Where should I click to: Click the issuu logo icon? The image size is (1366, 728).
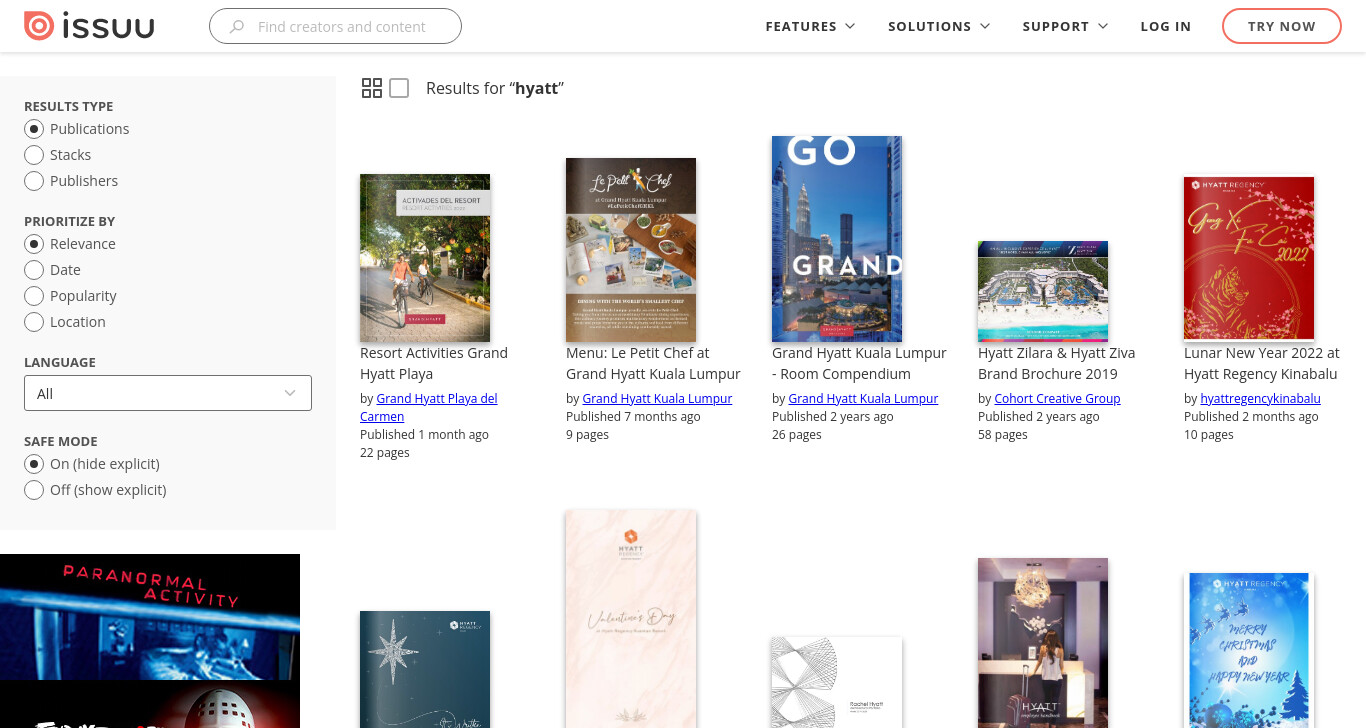pos(39,26)
